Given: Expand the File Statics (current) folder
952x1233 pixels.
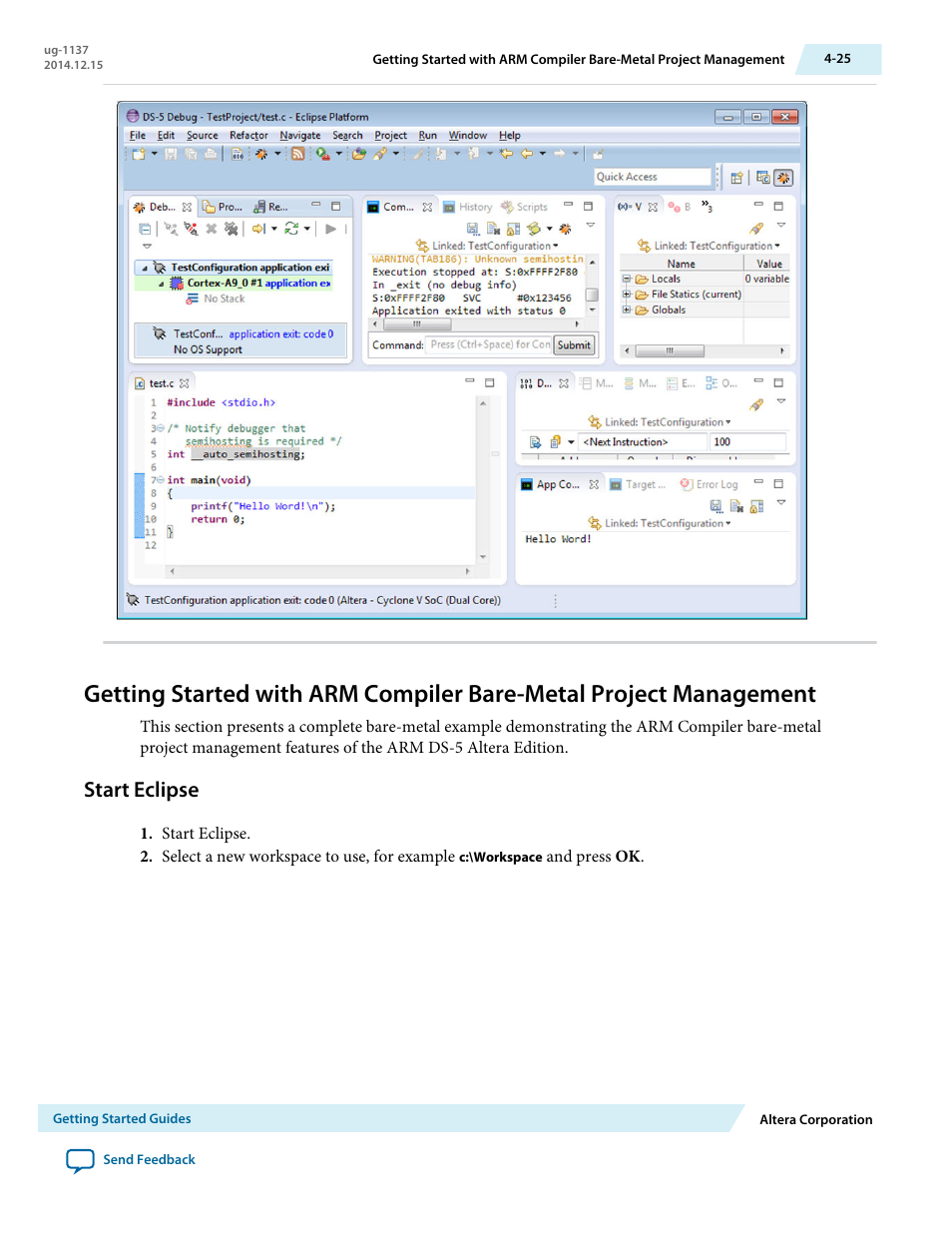Looking at the screenshot, I should click(627, 295).
